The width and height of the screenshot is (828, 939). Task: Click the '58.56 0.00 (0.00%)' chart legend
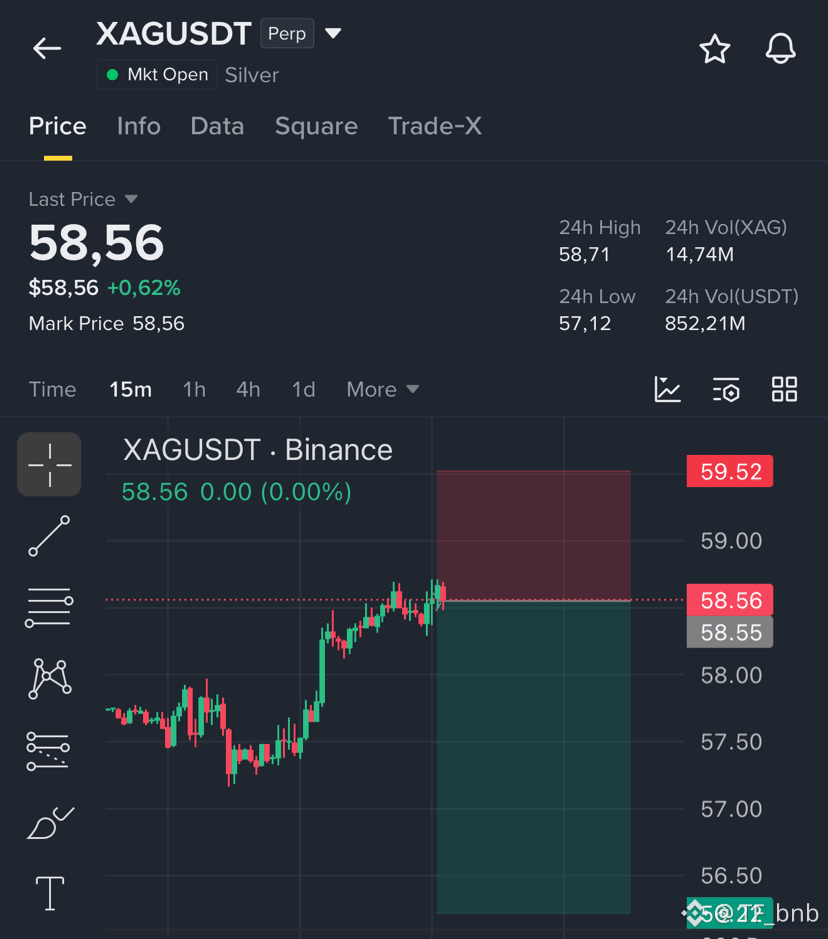pyautogui.click(x=236, y=492)
